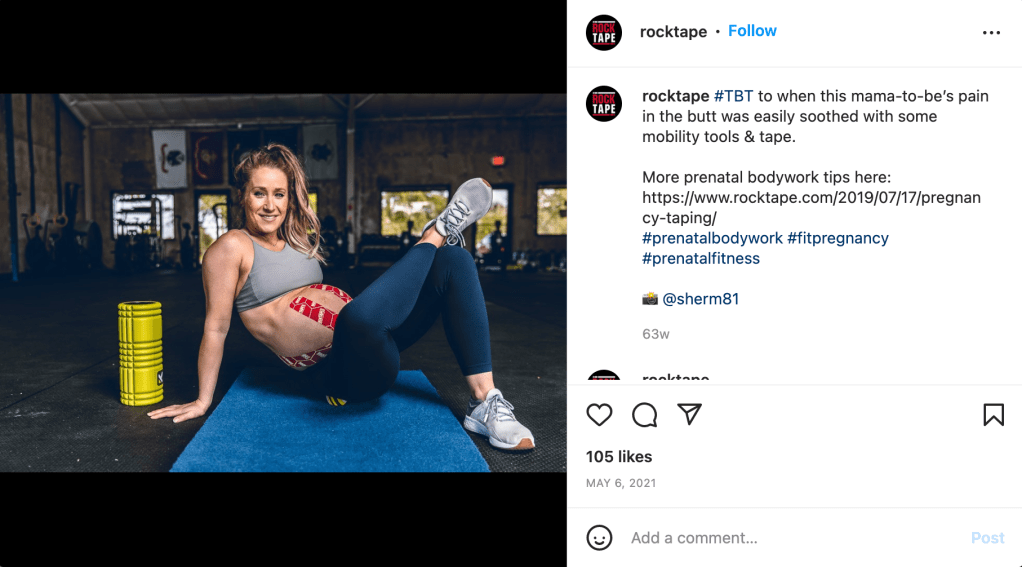Visit the @sherm81 photographer profile
The height and width of the screenshot is (567, 1022).
pos(701,298)
